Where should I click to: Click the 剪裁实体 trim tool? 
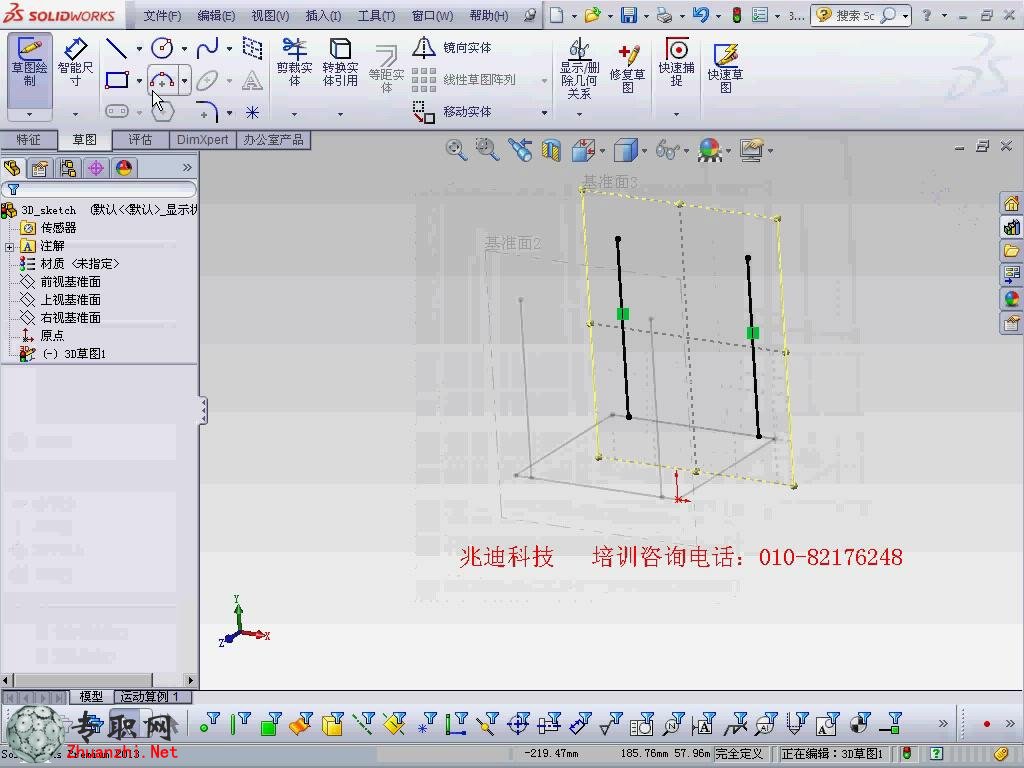tap(295, 63)
